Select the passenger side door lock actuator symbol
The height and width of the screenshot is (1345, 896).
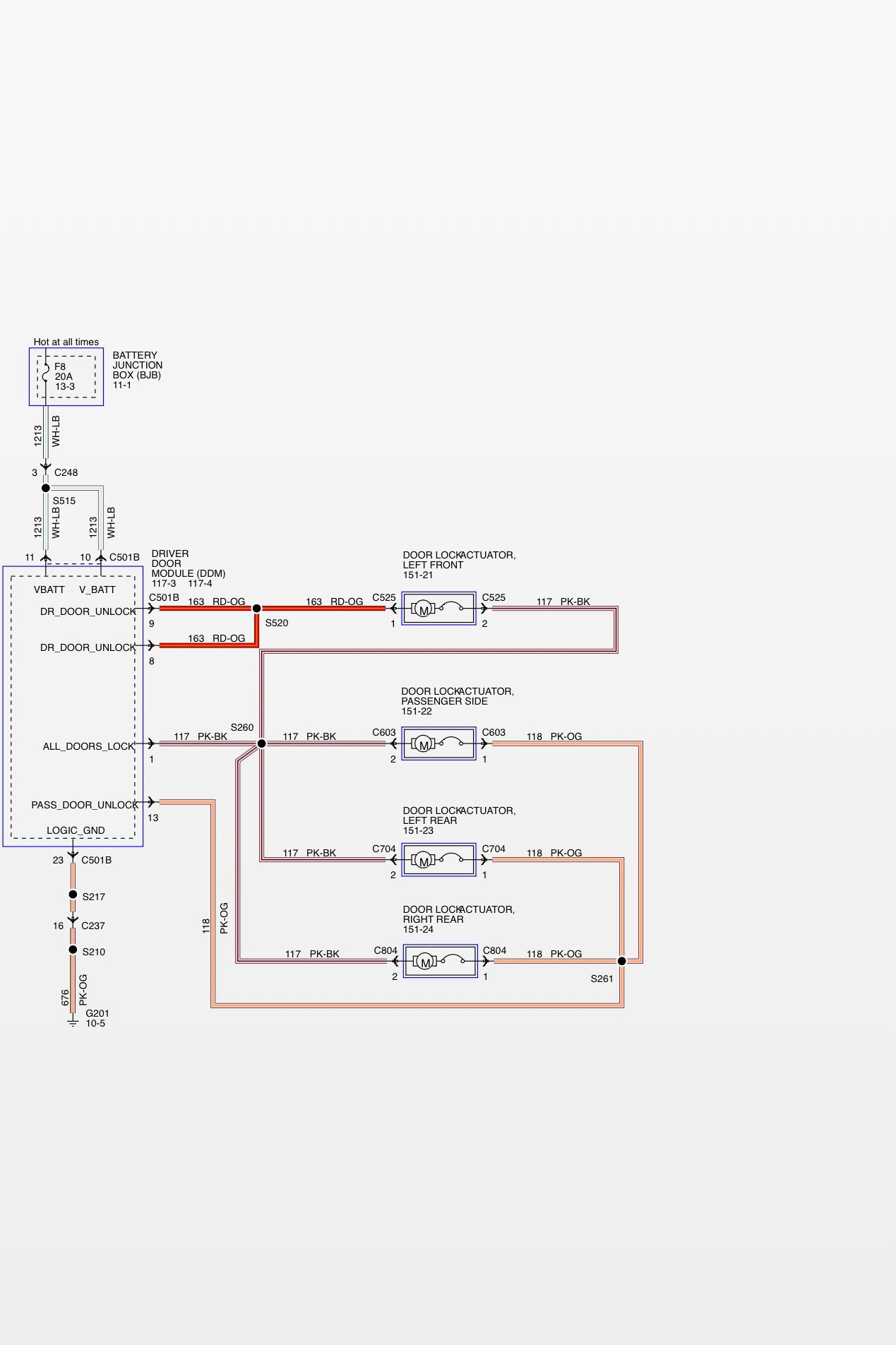[438, 743]
